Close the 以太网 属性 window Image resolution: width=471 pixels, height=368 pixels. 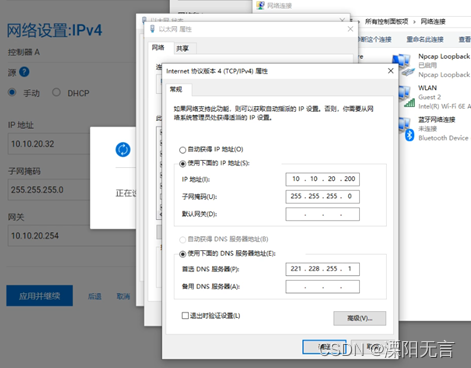tap(350, 29)
